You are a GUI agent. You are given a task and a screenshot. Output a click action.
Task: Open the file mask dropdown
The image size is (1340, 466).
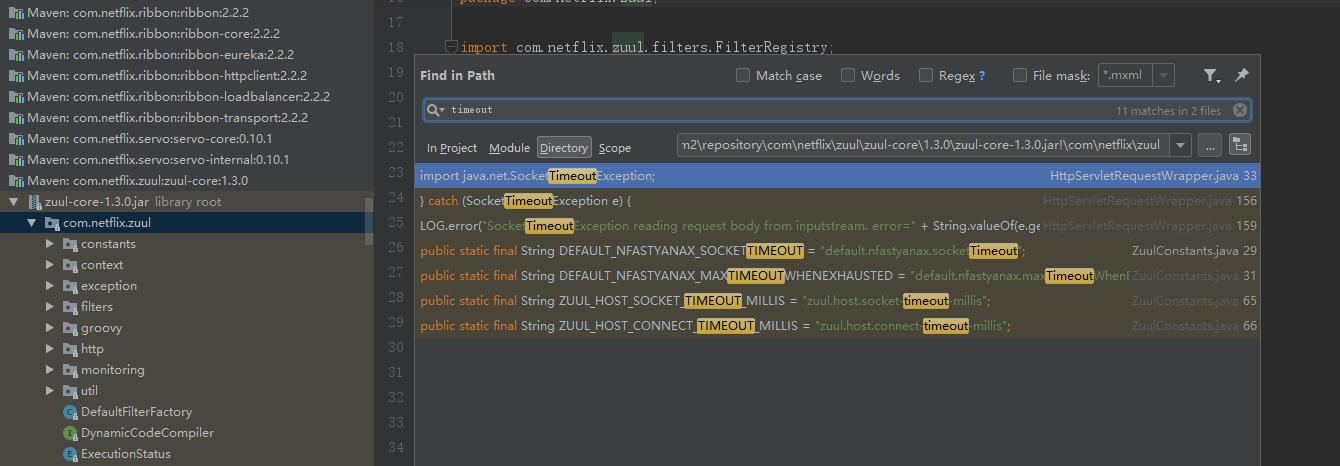pos(1163,76)
